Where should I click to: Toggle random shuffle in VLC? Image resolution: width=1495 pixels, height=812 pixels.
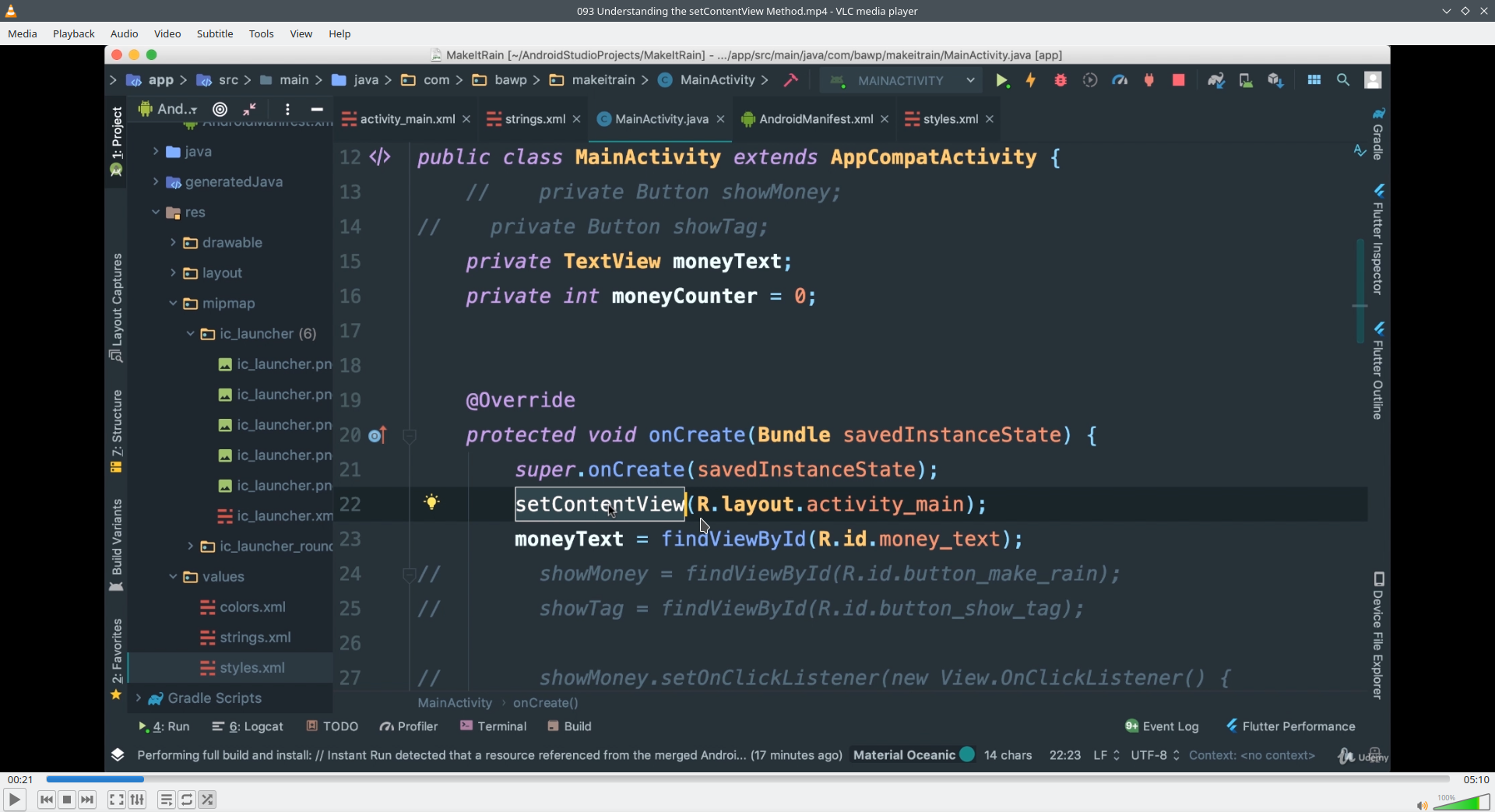[207, 800]
